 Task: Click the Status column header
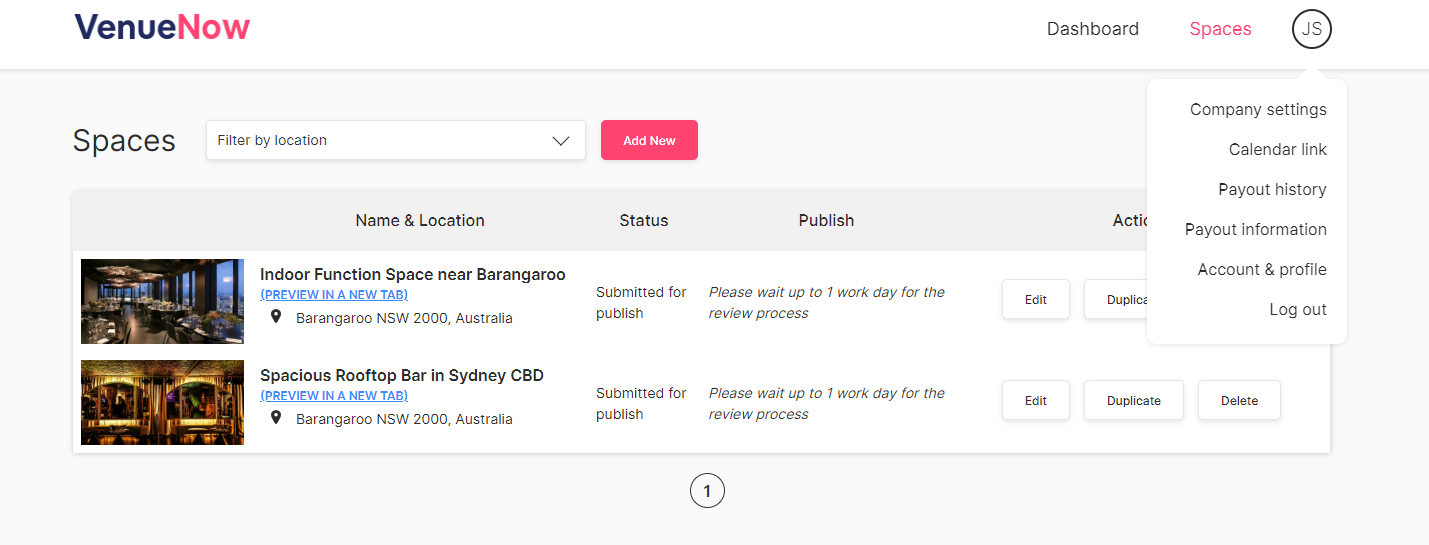644,220
